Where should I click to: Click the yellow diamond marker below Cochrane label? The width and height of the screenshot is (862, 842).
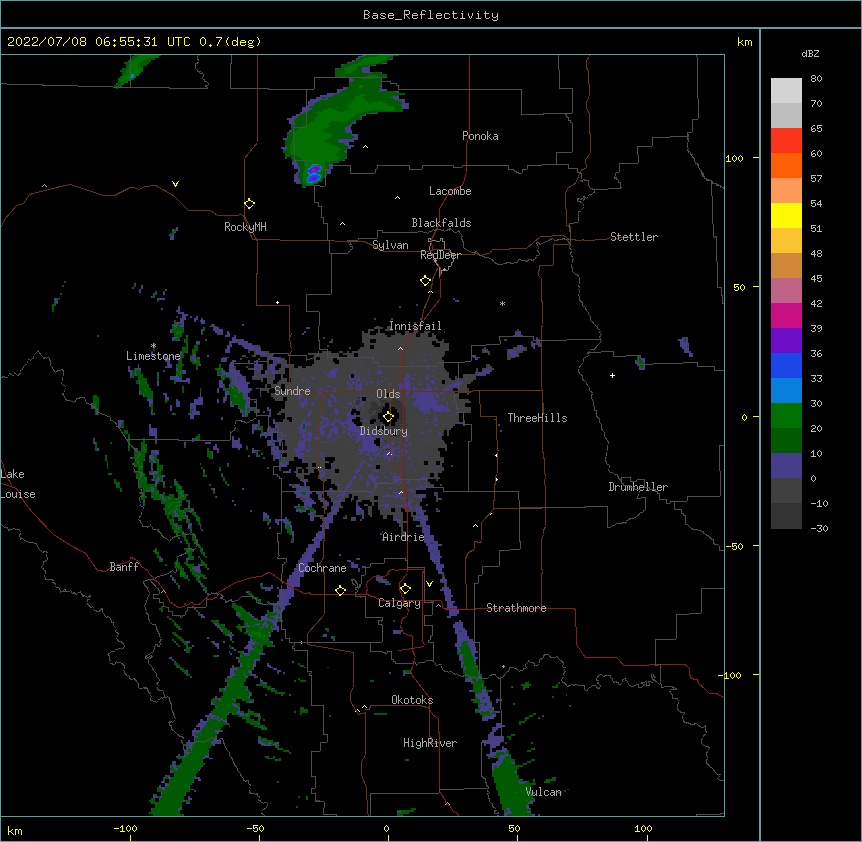[340, 590]
